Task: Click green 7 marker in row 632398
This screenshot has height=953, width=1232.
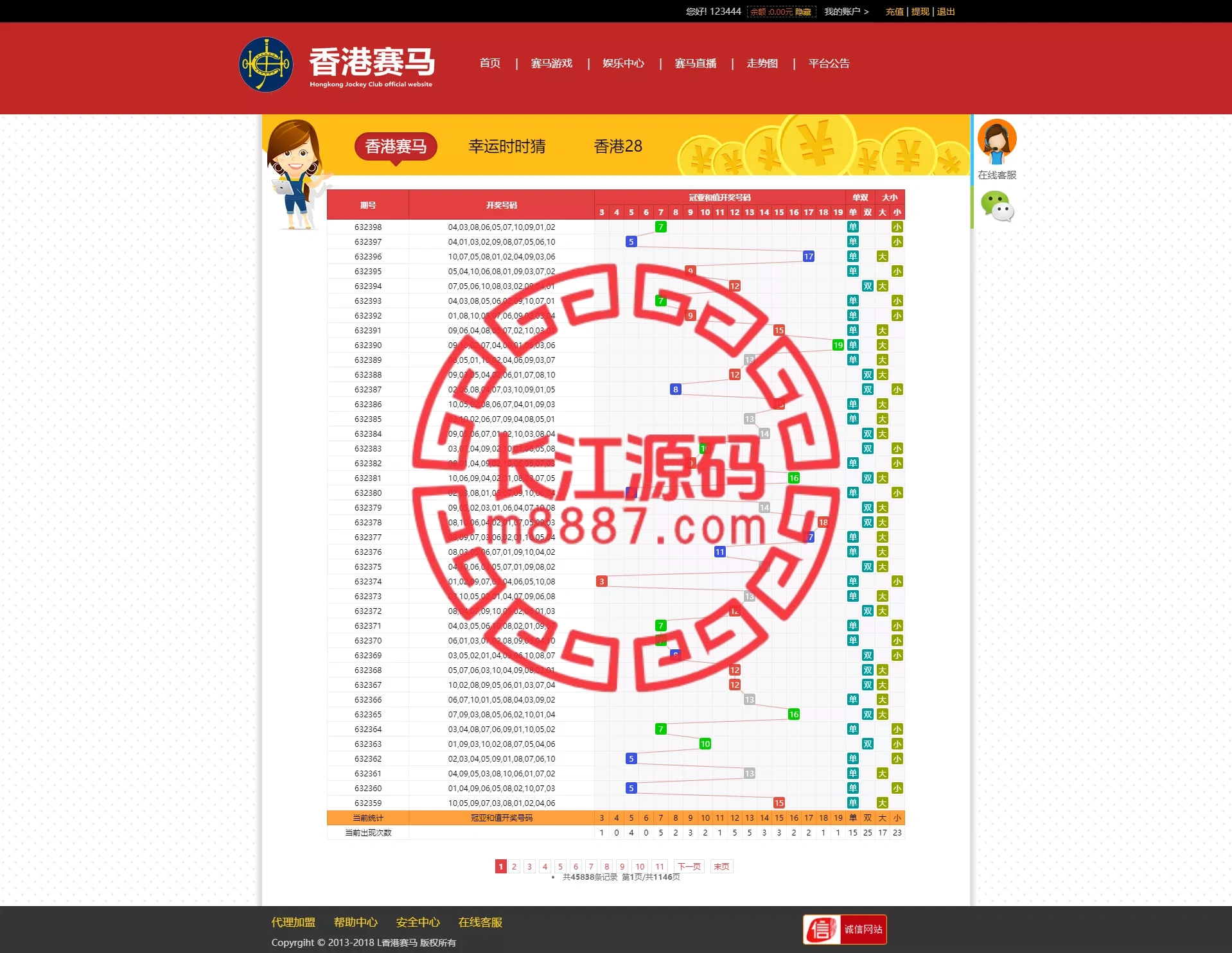Action: click(x=660, y=227)
